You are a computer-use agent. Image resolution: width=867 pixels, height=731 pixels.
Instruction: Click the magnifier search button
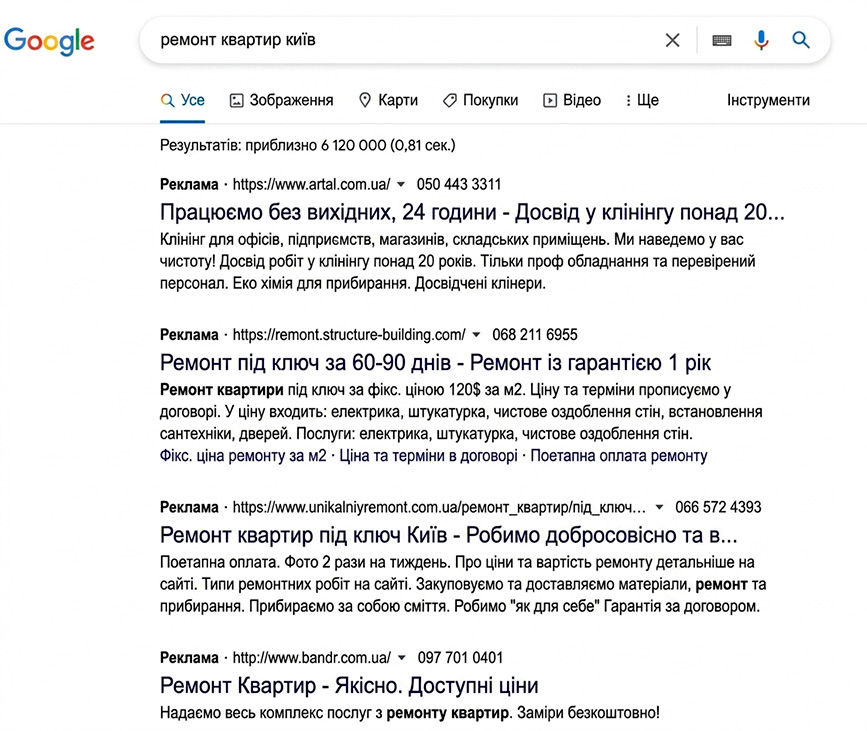(x=801, y=40)
